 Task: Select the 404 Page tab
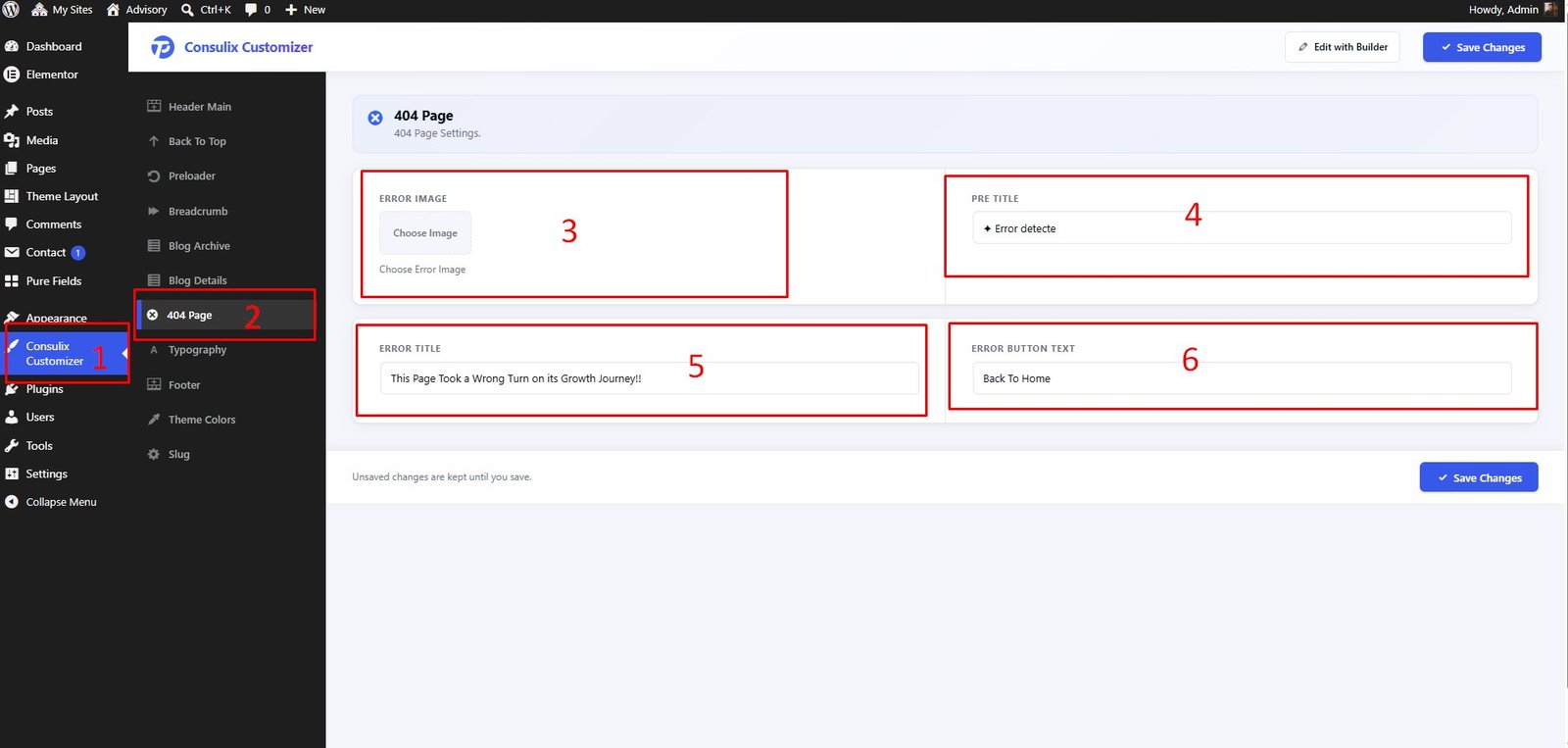pyautogui.click(x=226, y=315)
